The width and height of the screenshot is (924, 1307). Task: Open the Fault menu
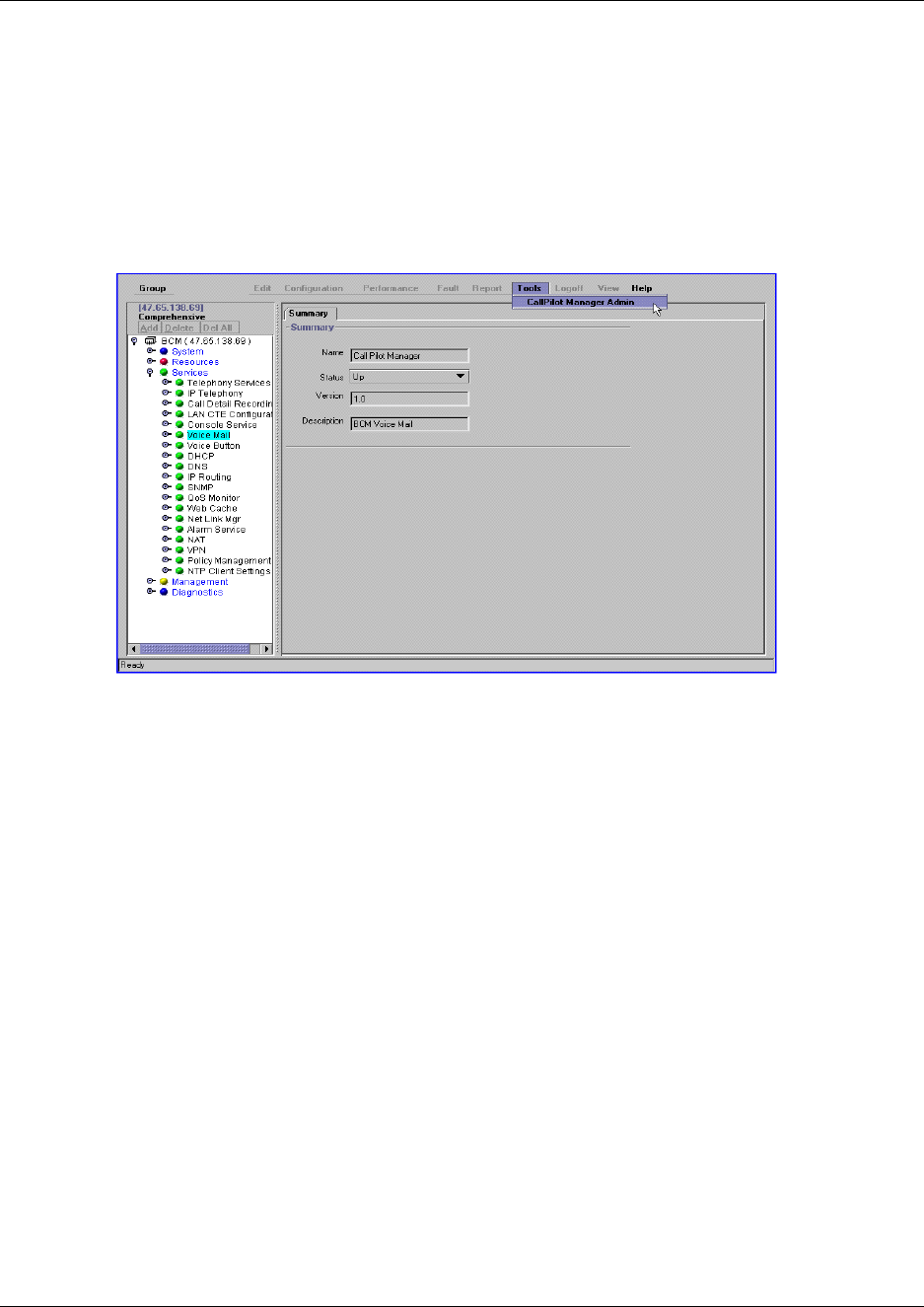448,289
